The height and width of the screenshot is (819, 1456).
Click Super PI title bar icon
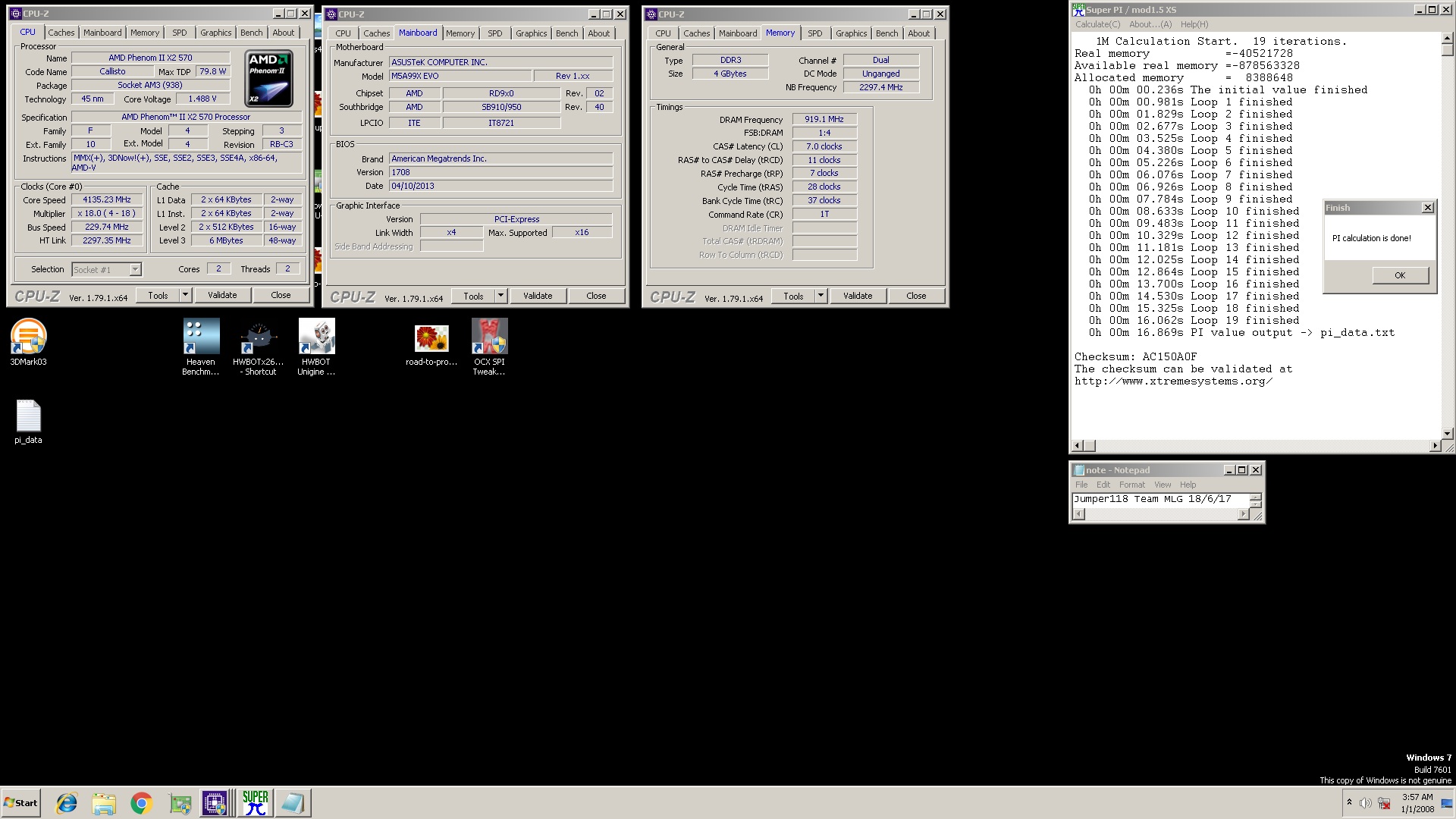pyautogui.click(x=1078, y=10)
